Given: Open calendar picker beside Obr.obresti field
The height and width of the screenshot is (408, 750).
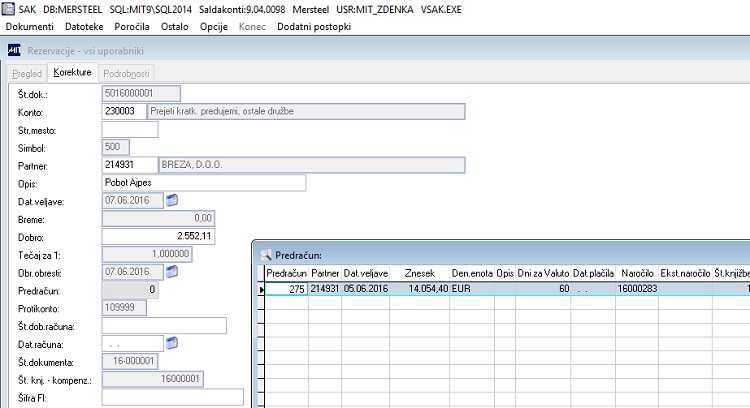Looking at the screenshot, I should pyautogui.click(x=172, y=272).
